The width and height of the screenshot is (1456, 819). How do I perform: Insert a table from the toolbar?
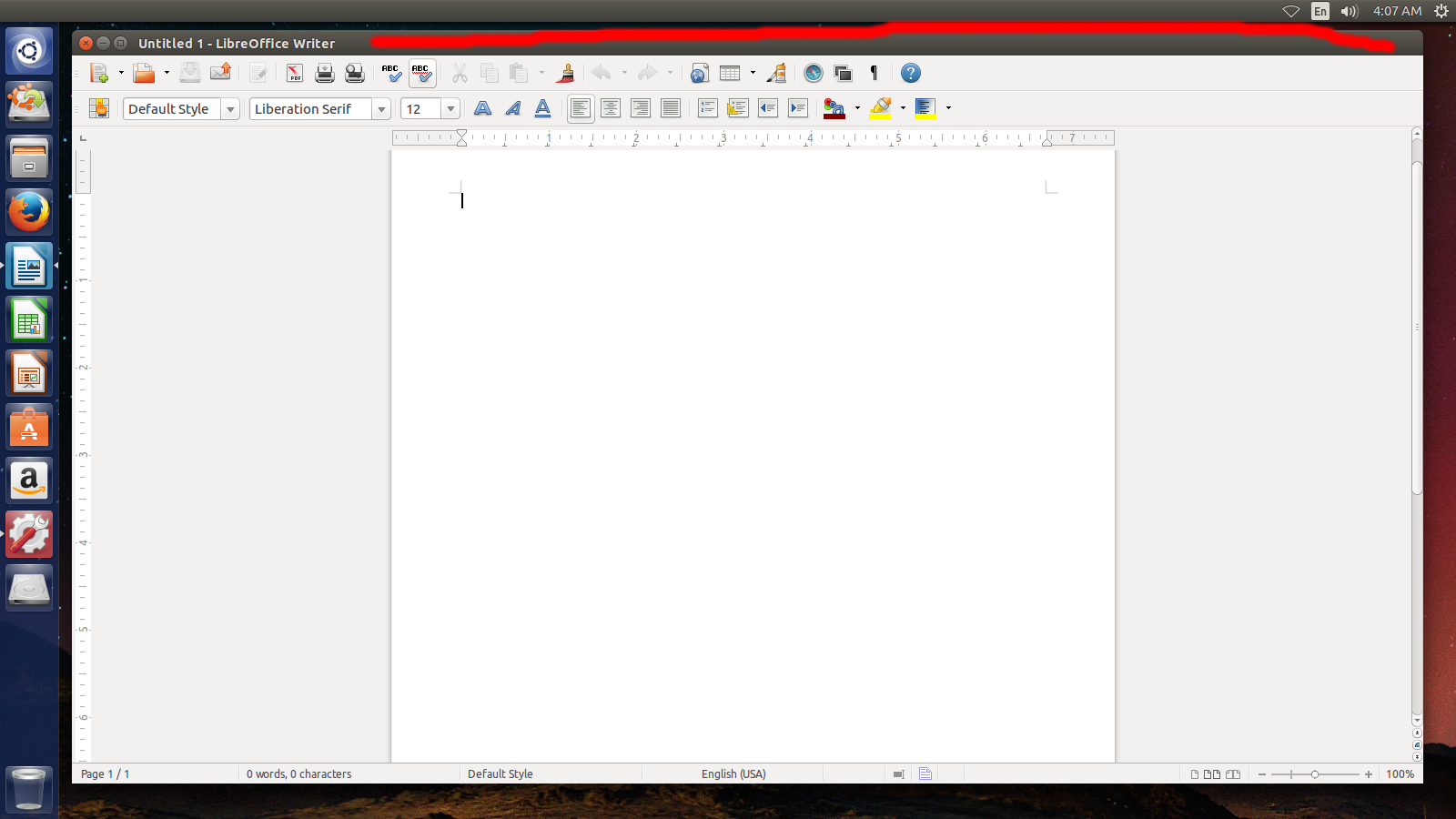[x=730, y=73]
